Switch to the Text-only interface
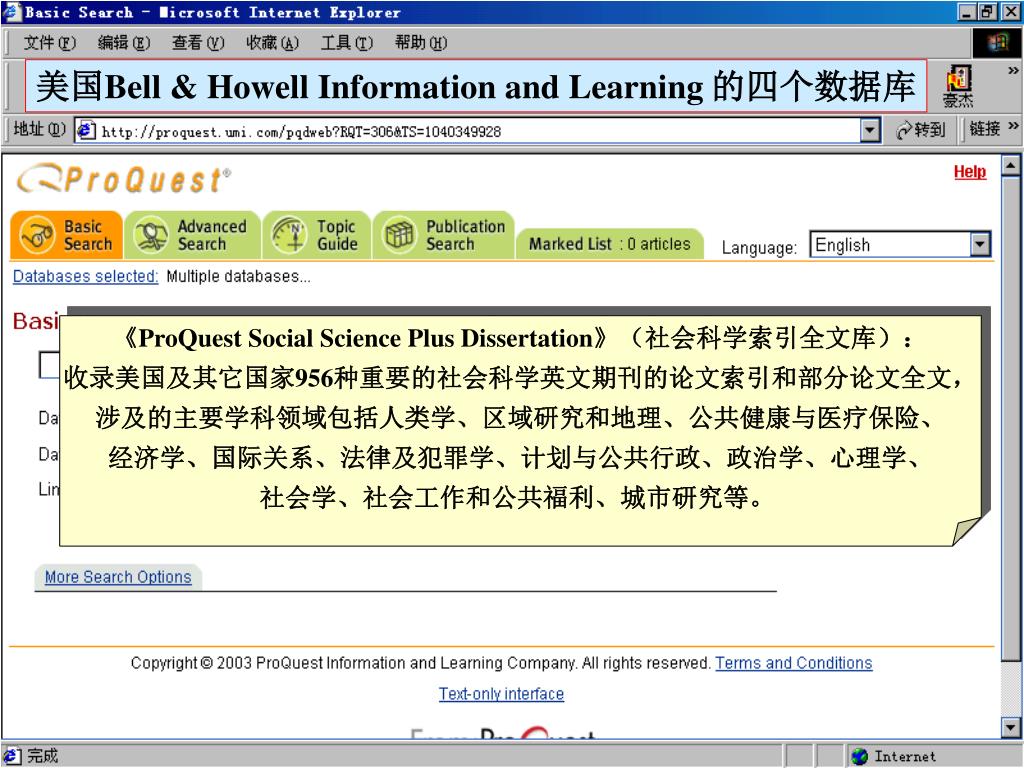The width and height of the screenshot is (1024, 768). click(501, 694)
